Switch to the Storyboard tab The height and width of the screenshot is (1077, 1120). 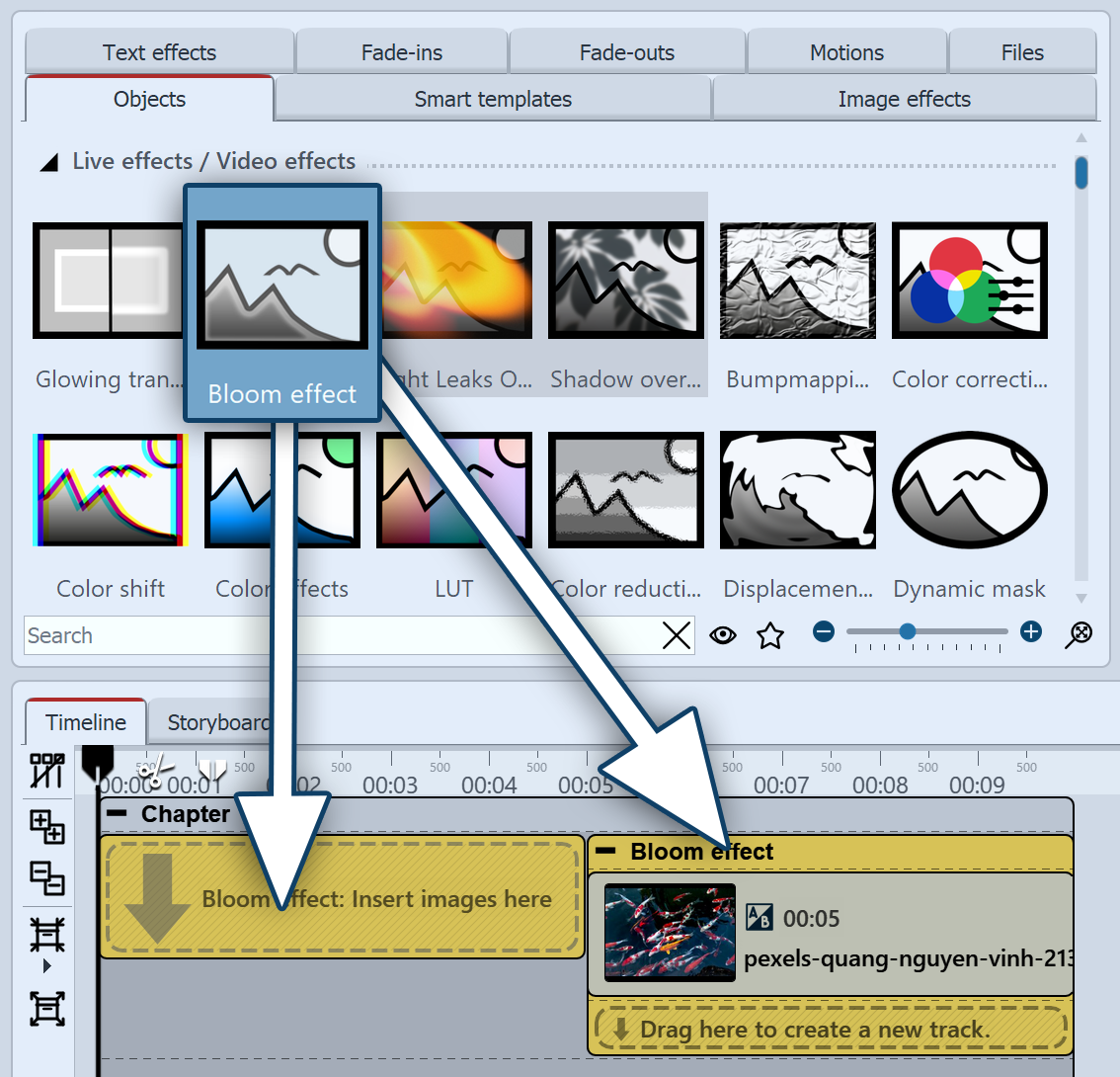[218, 722]
